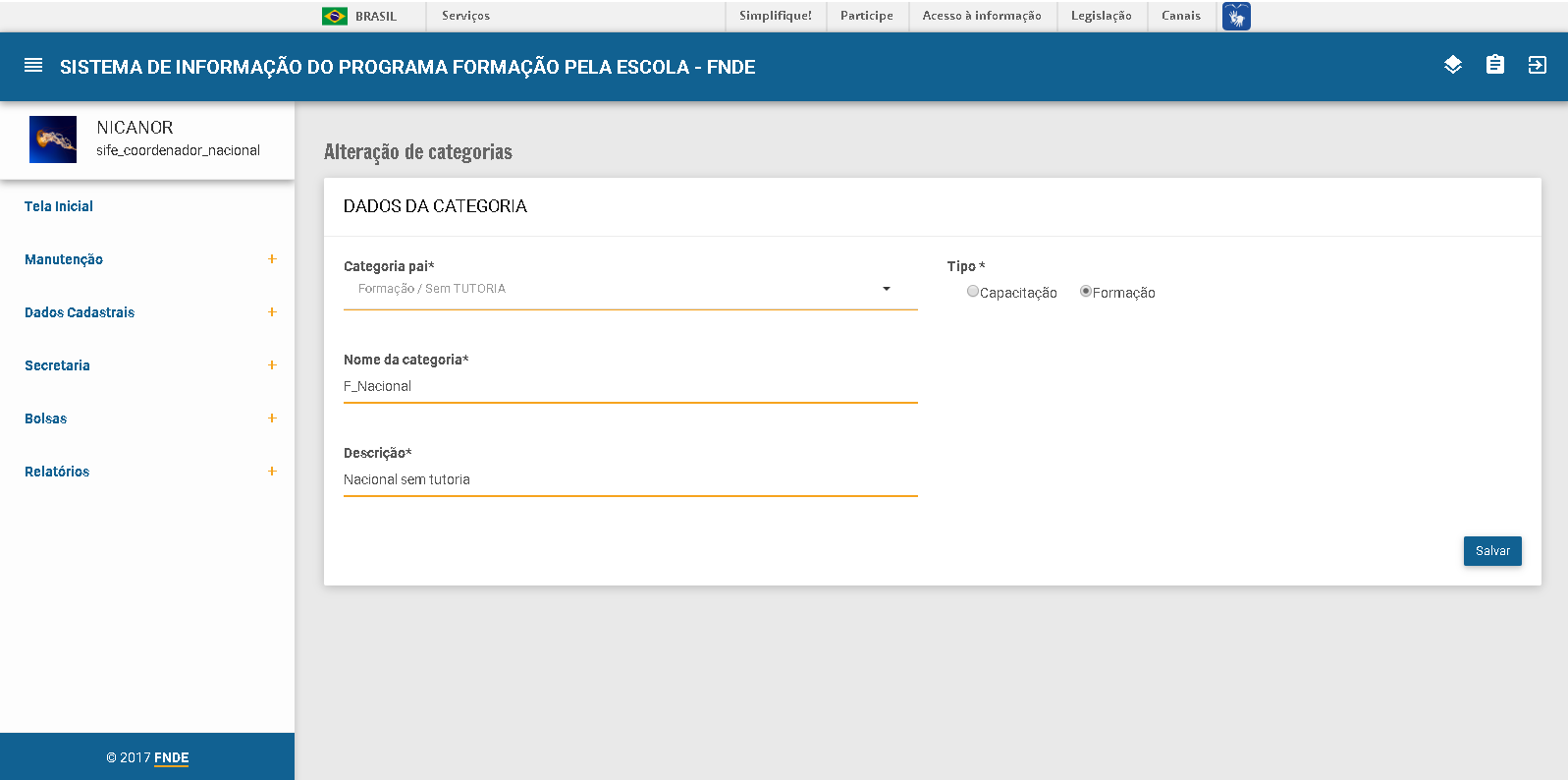This screenshot has width=1568, height=780.
Task: Click the Brazil flag icon
Action: point(335,16)
